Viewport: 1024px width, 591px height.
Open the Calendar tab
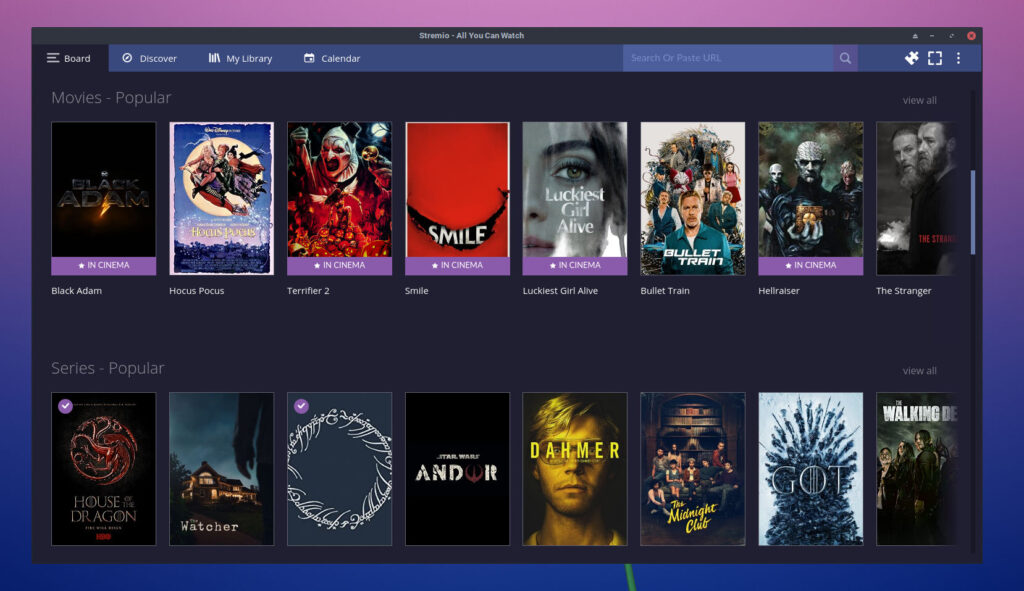tap(332, 58)
